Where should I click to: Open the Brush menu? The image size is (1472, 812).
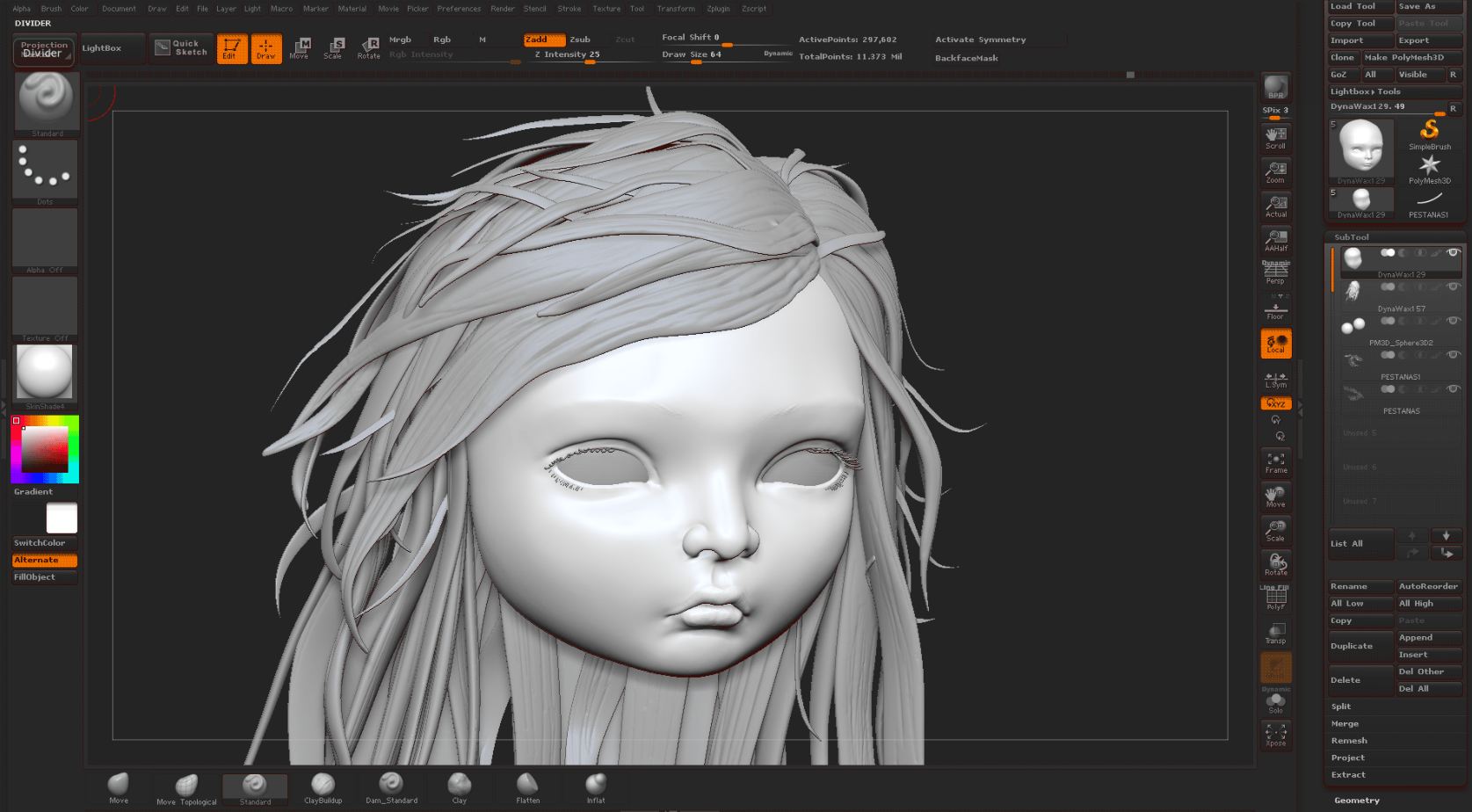tap(51, 9)
